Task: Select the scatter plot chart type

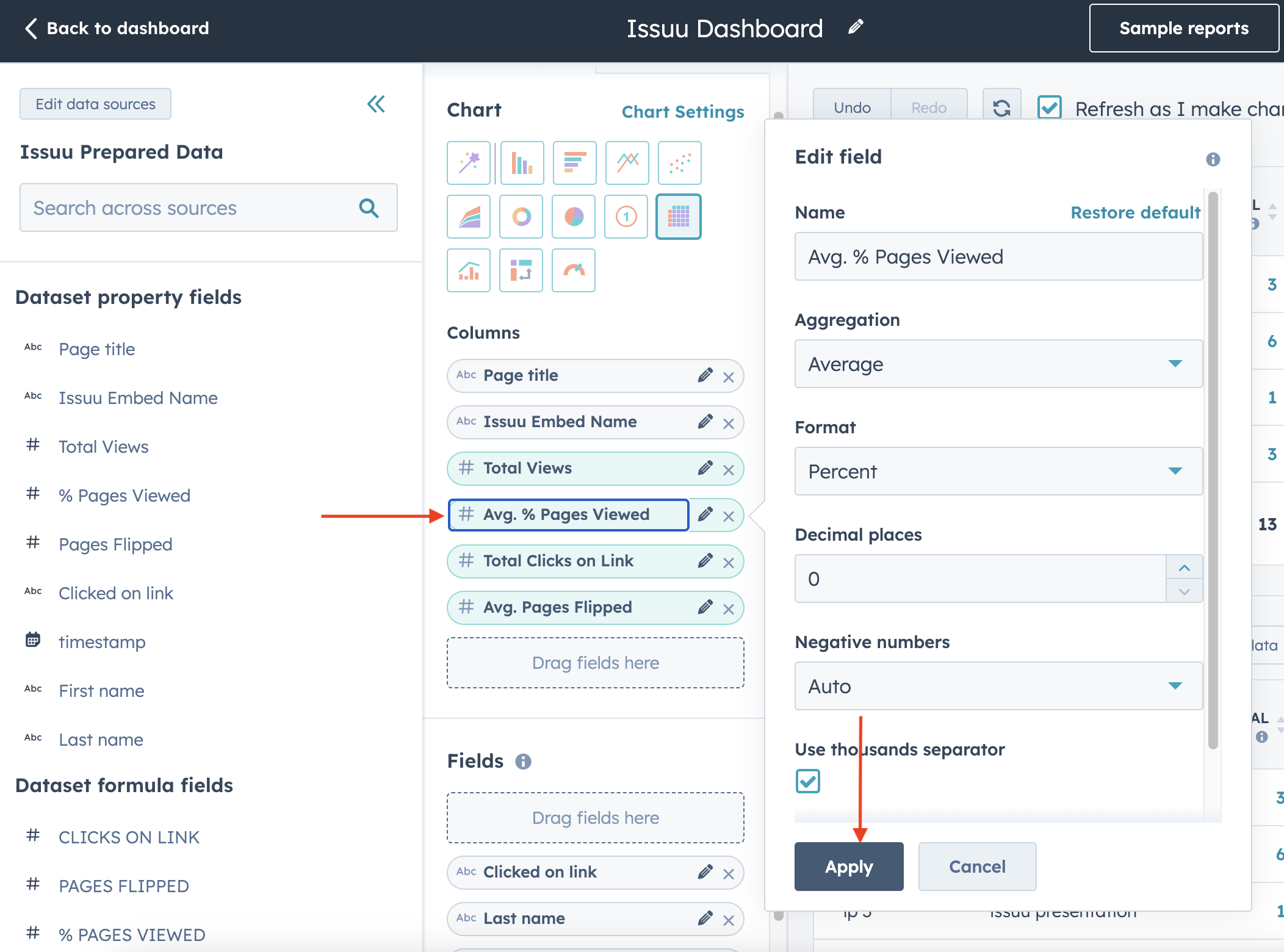Action: click(679, 163)
